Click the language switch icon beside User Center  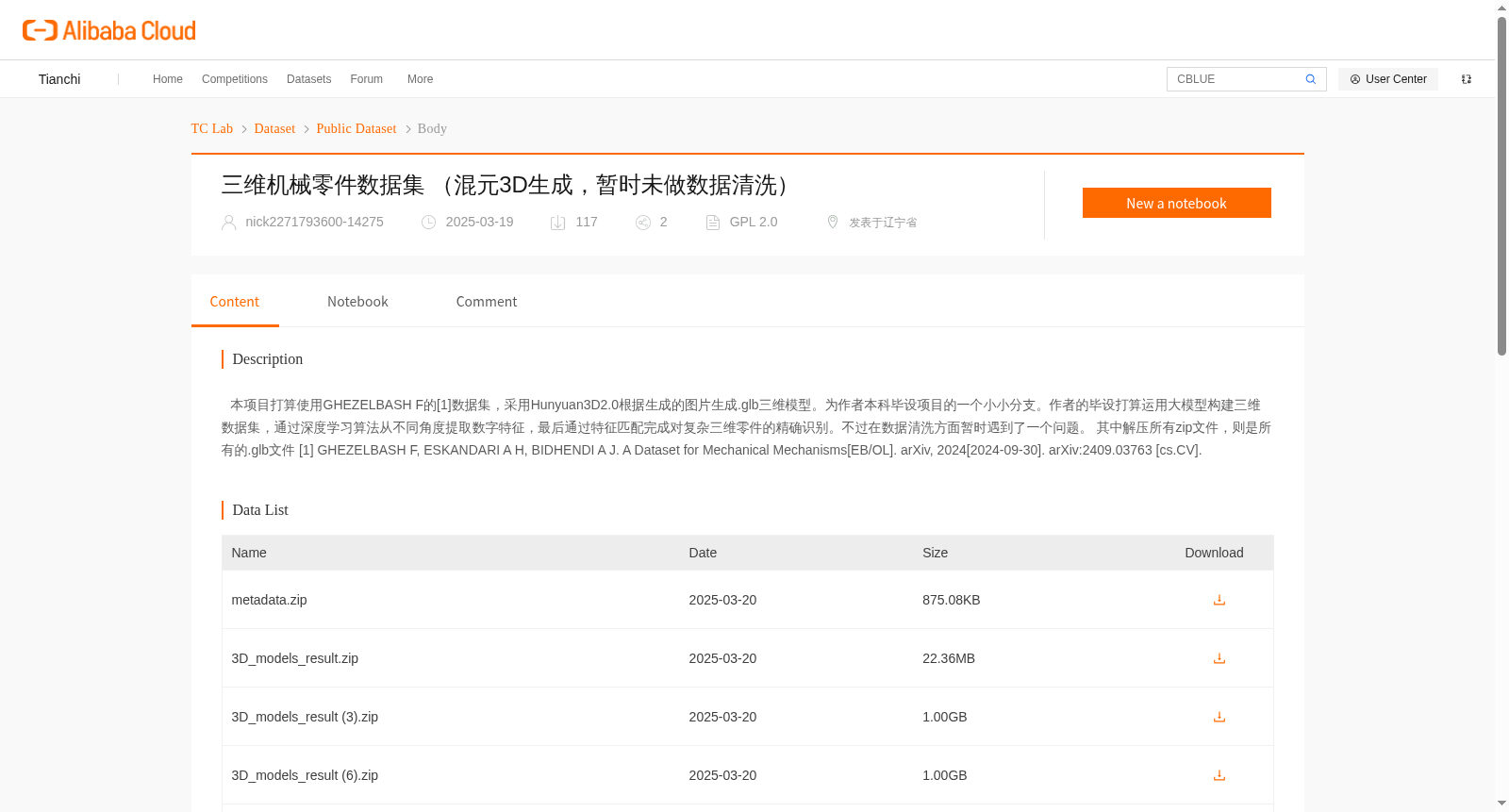tap(1467, 79)
